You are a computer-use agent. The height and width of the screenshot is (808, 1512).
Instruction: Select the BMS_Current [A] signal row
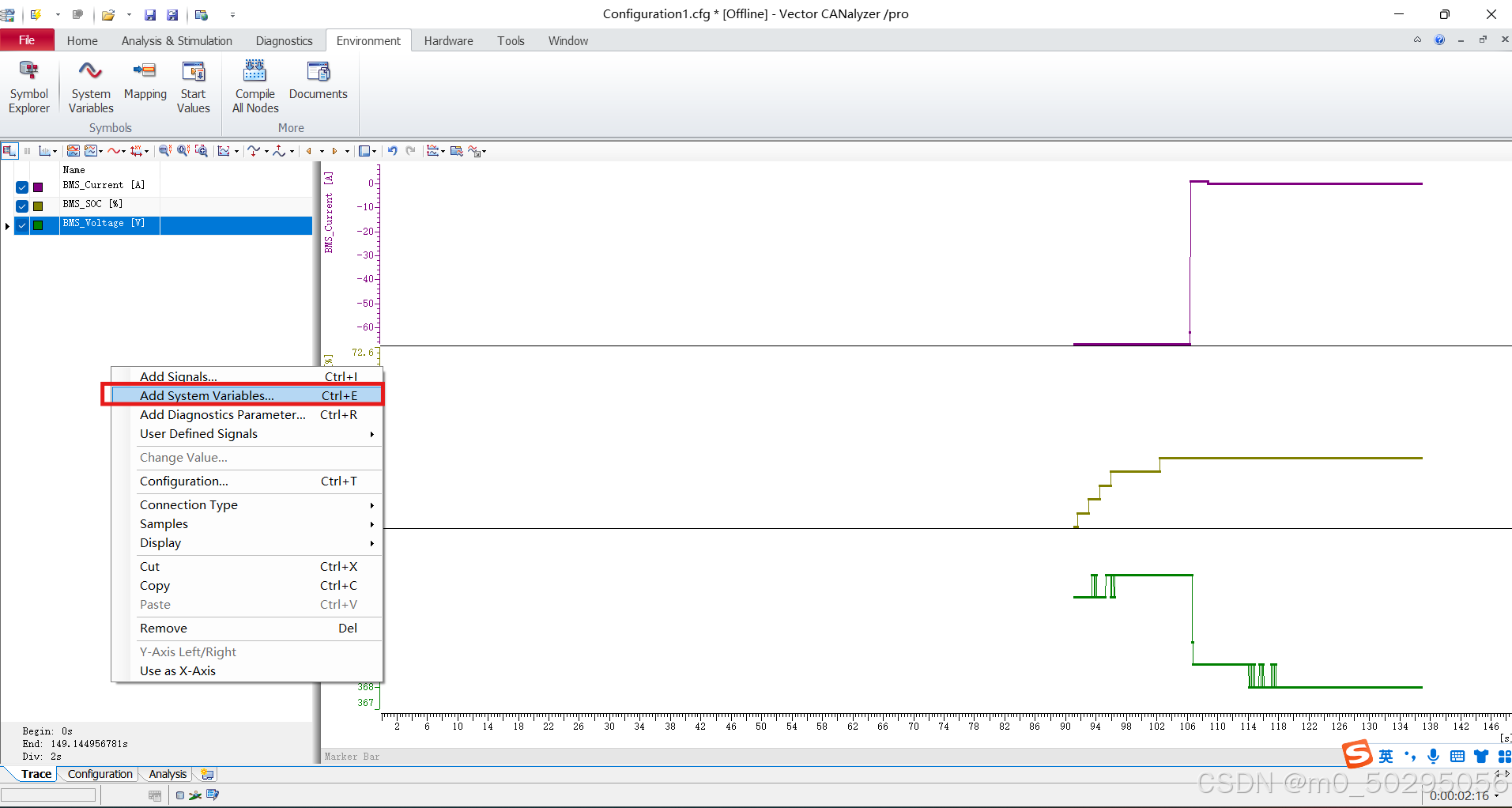(x=164, y=186)
